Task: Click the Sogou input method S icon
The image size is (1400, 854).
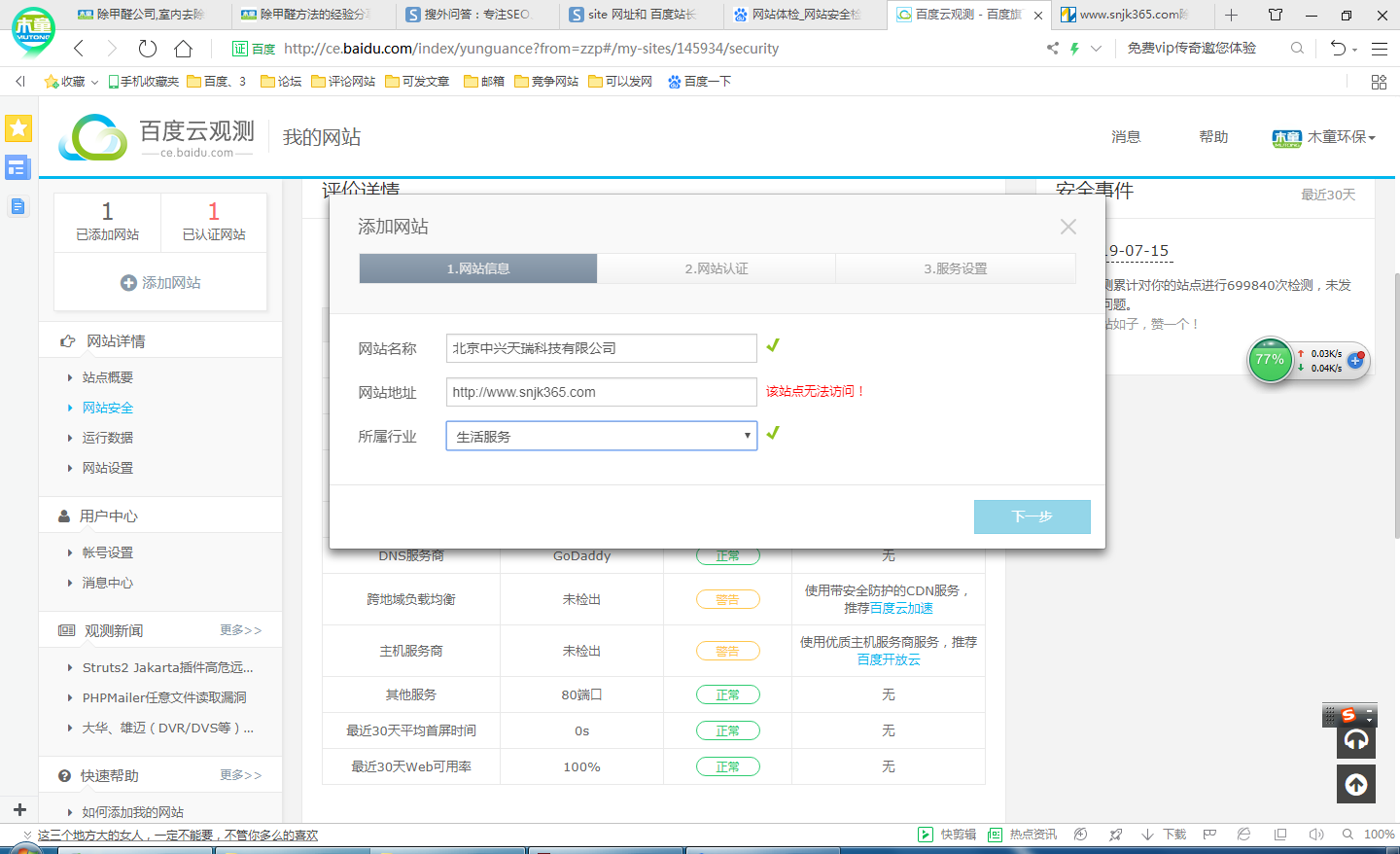Action: (1347, 715)
